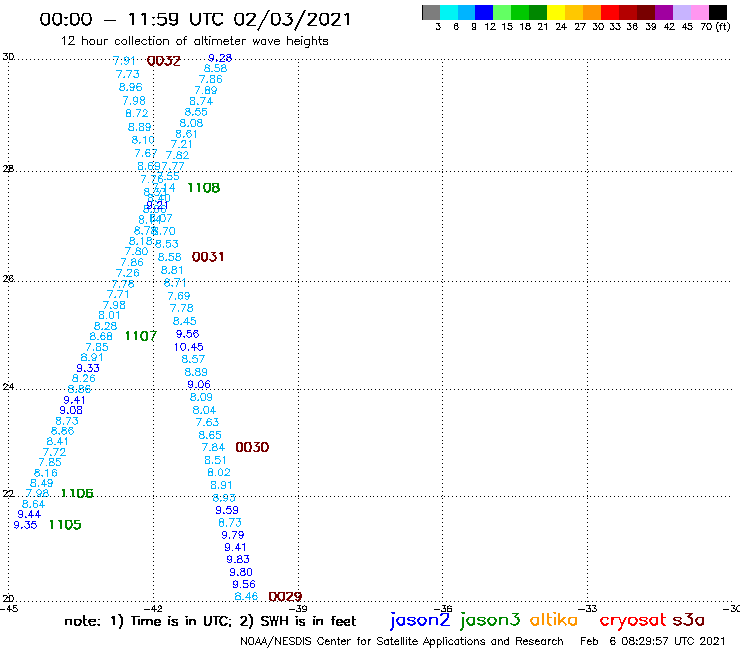
Task: Select the 9.44 wave height reading
Action: (29, 514)
